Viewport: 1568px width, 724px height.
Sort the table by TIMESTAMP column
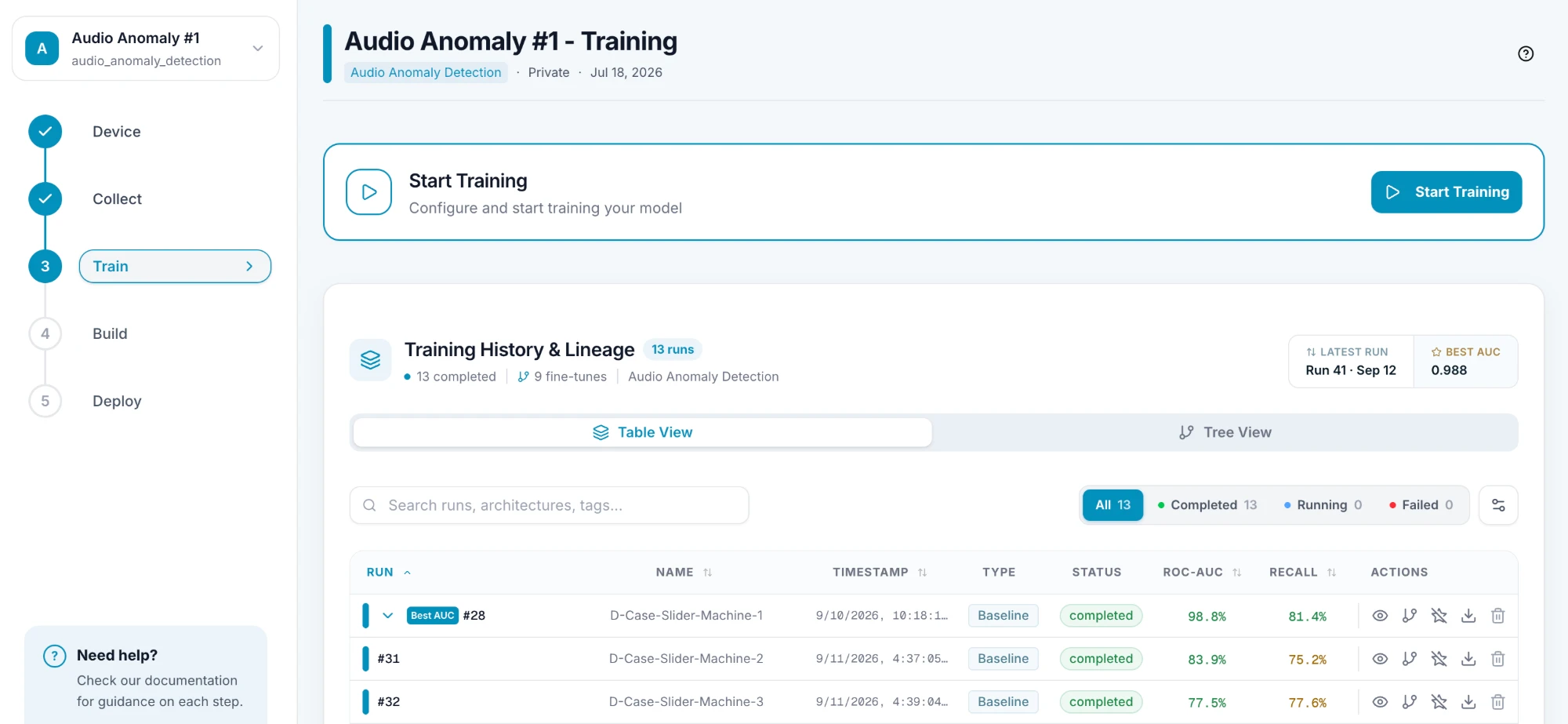point(880,573)
